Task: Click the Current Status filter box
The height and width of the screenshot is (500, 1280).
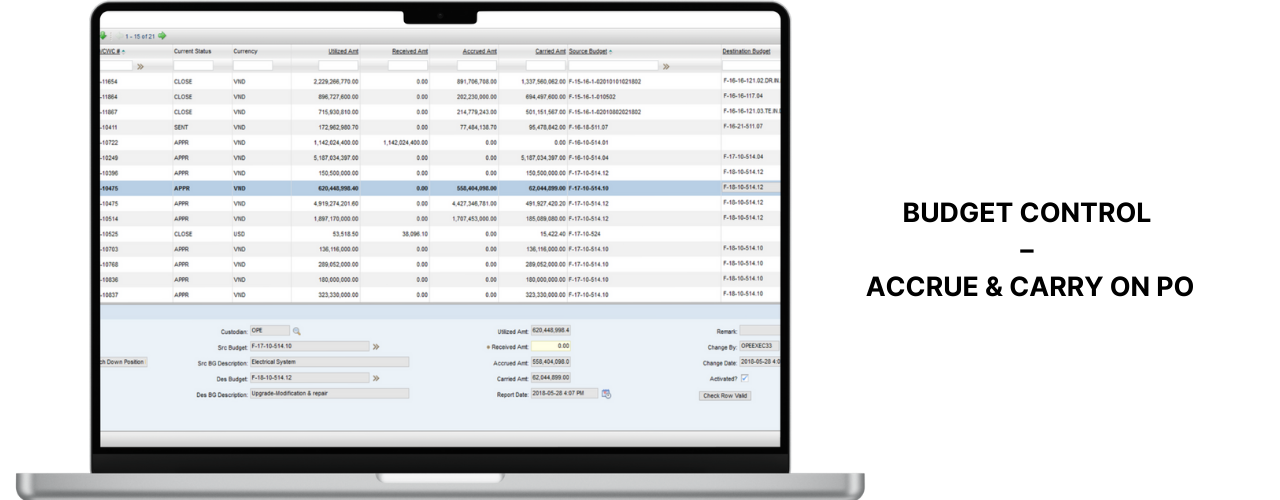Action: pyautogui.click(x=193, y=67)
